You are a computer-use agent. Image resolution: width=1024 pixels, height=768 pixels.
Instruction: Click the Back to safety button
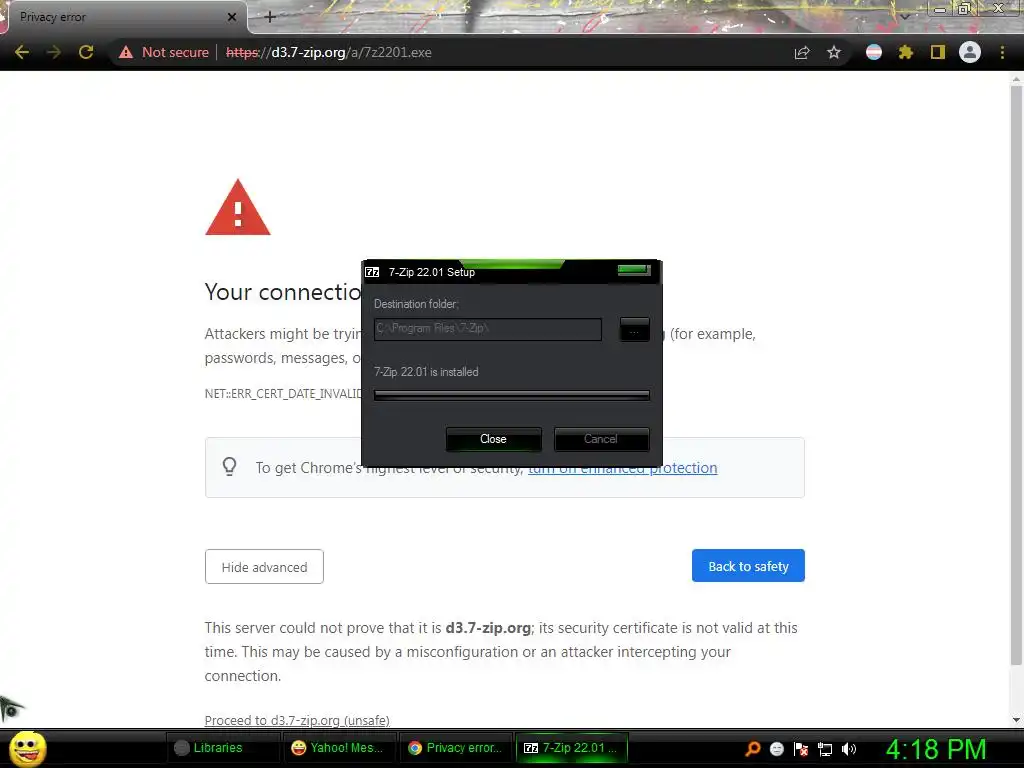click(748, 566)
